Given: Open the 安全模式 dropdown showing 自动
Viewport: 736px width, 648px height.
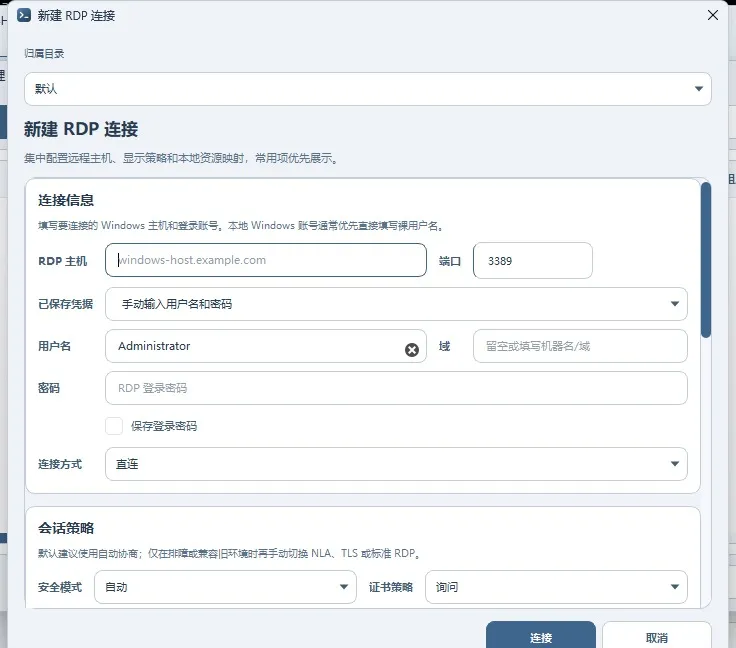Looking at the screenshot, I should click(x=225, y=587).
